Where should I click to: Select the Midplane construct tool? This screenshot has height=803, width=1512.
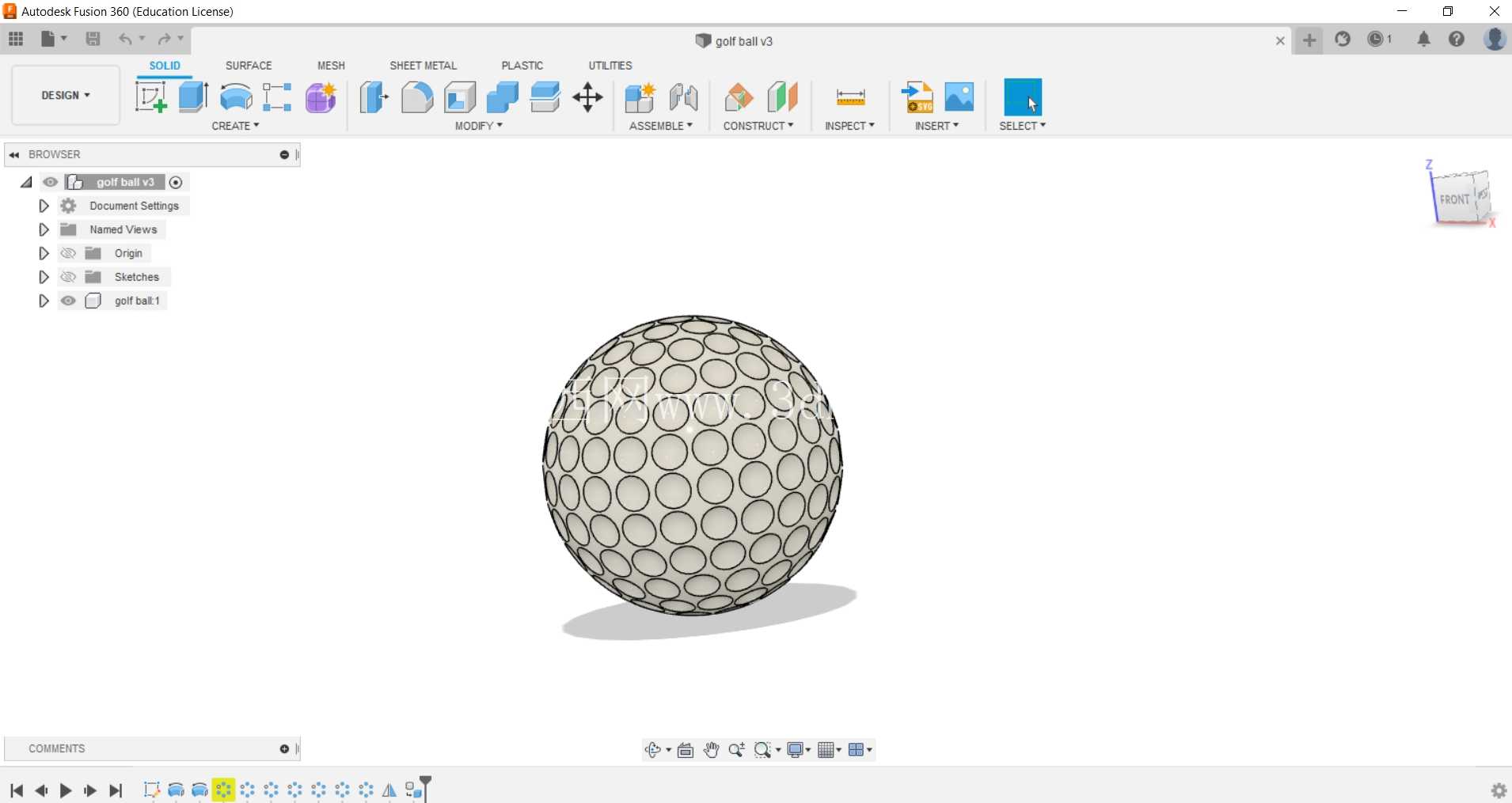click(x=782, y=97)
